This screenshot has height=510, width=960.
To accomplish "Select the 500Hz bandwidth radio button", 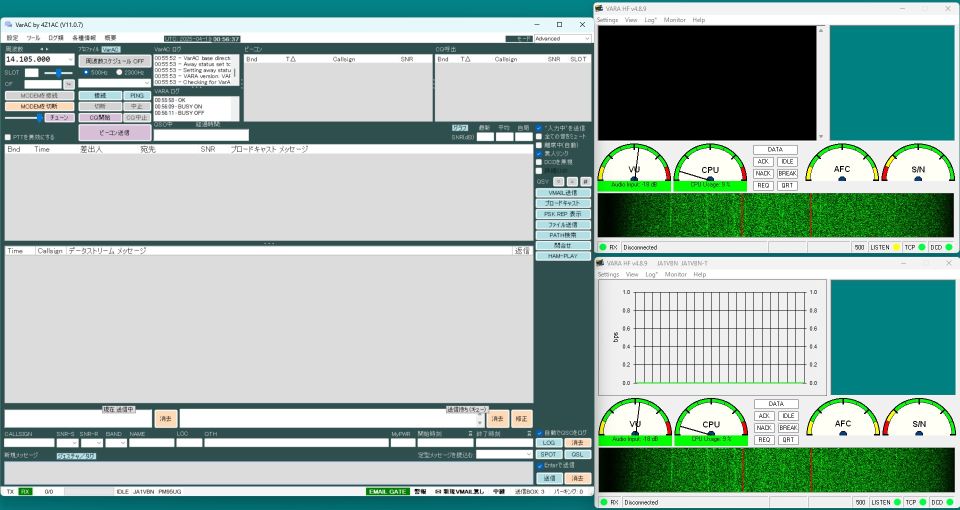I will [86, 72].
